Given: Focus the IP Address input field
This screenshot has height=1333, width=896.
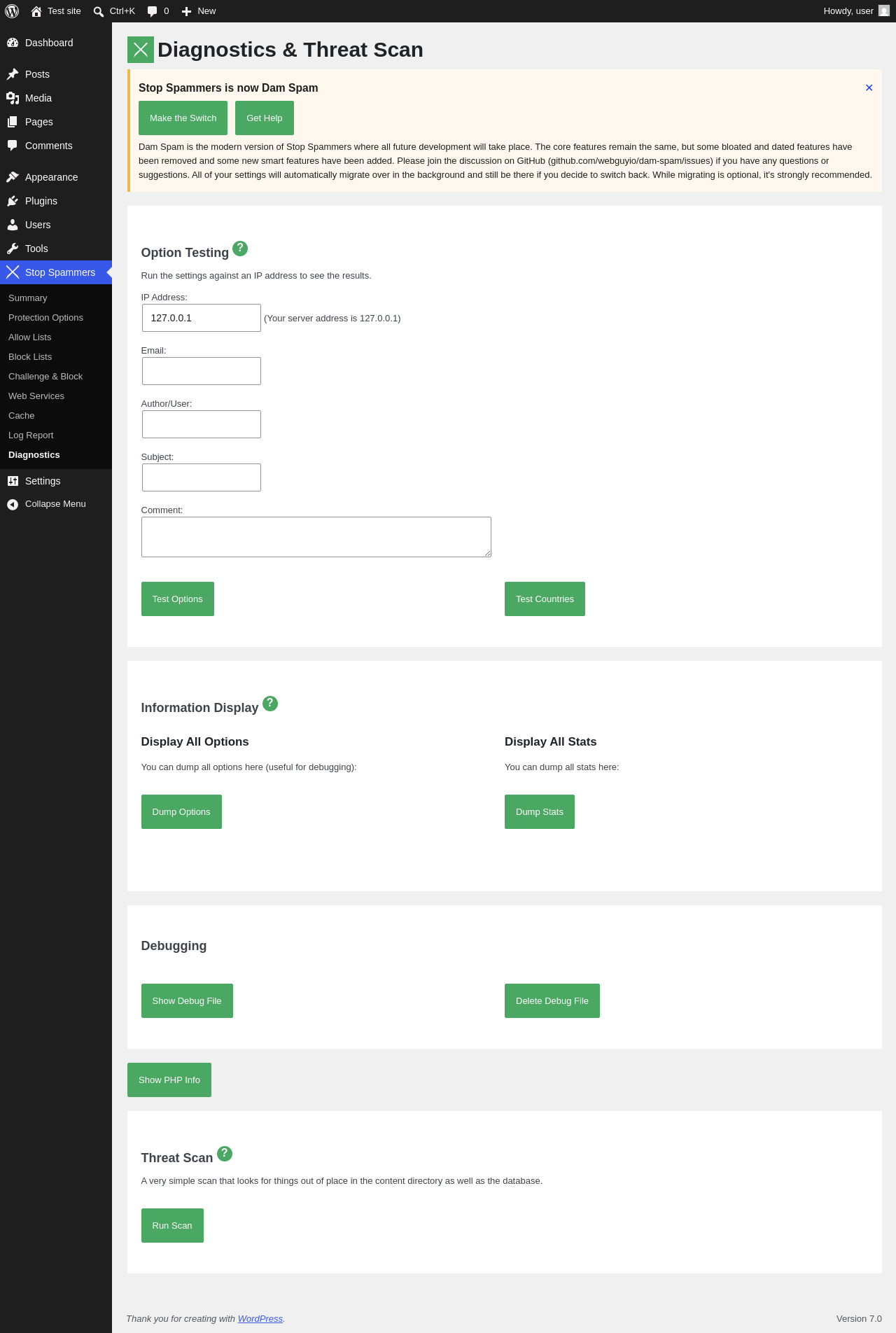Looking at the screenshot, I should (202, 318).
